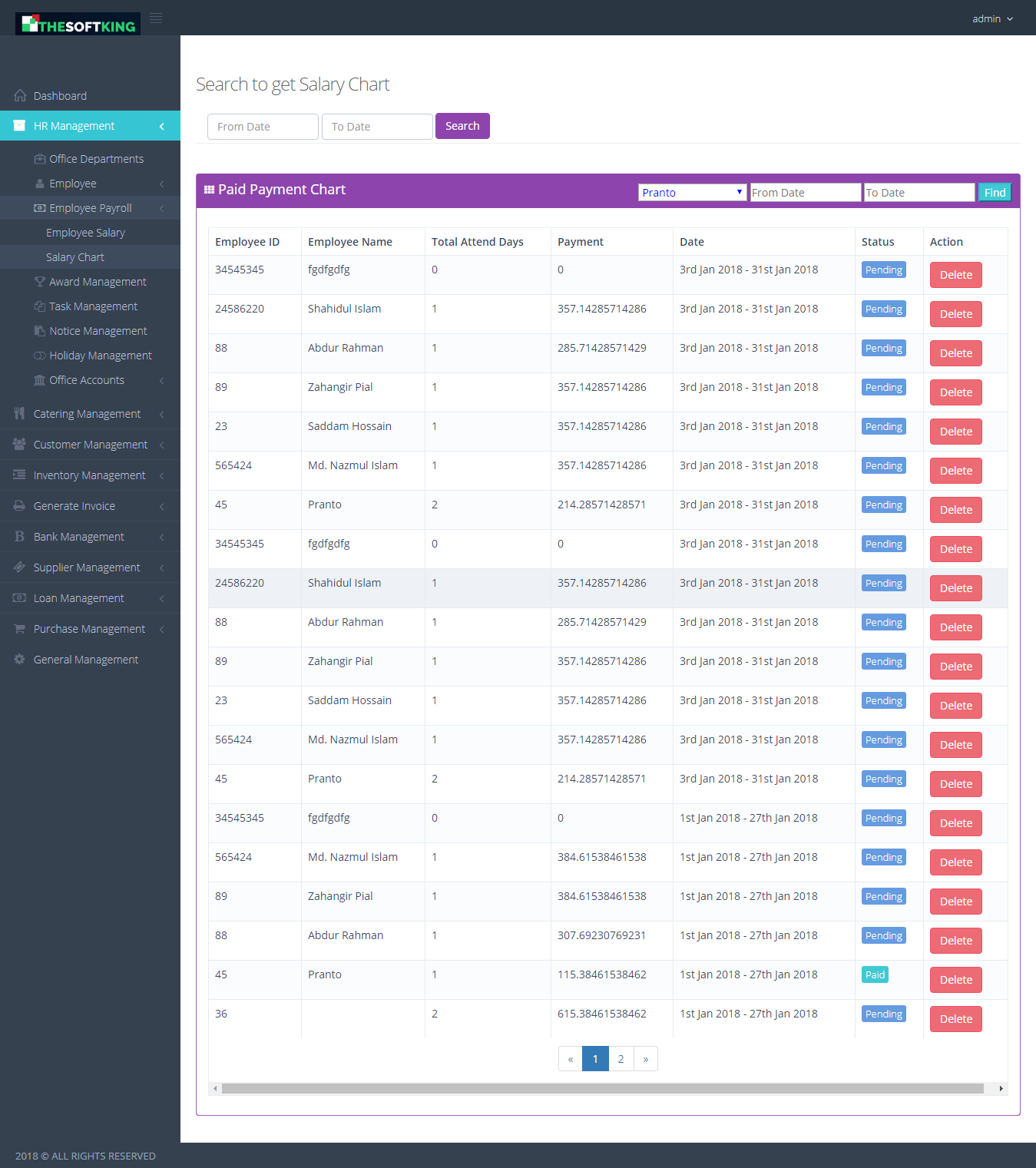1036x1168 pixels.
Task: Click the Generate Invoice printer icon
Action: point(18,505)
